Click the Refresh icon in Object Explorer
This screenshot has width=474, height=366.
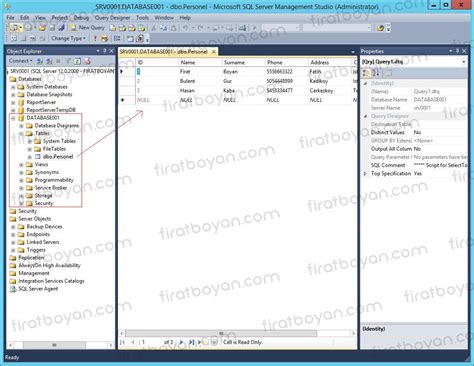(x=77, y=61)
